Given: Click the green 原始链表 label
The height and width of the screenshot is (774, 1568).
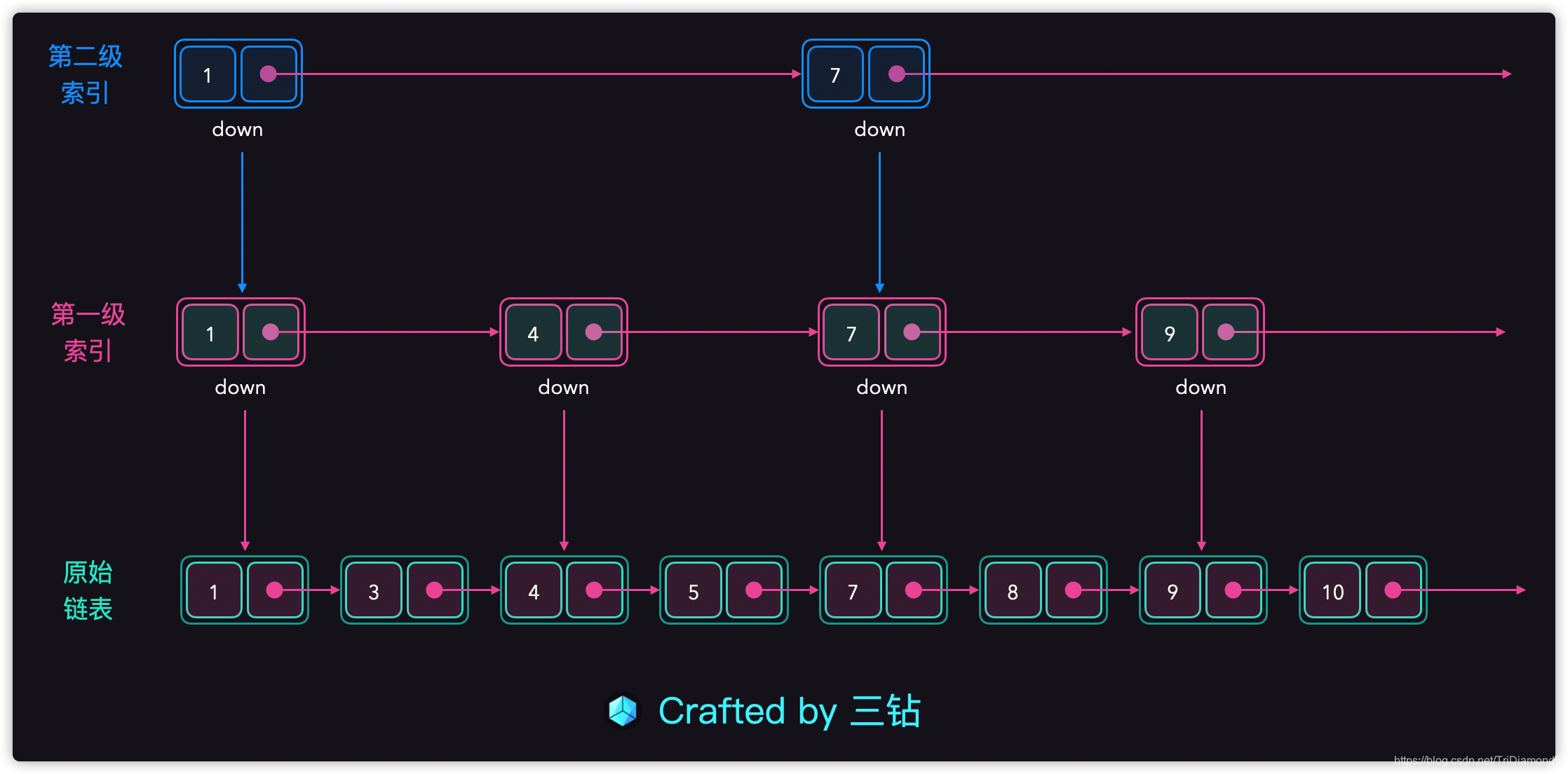Looking at the screenshot, I should point(88,590).
